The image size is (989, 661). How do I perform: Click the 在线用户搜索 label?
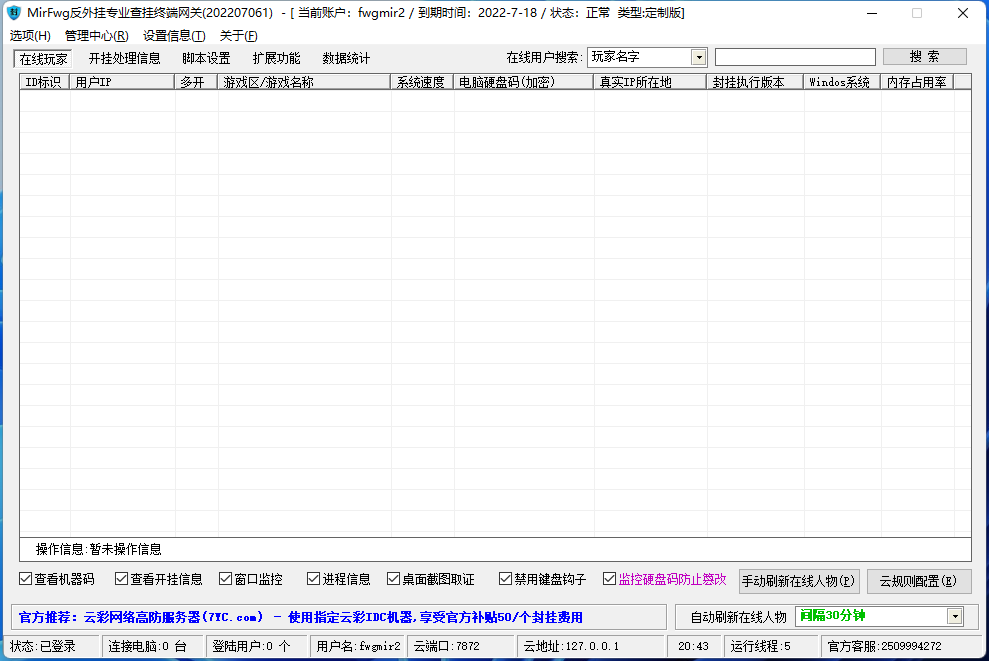pyautogui.click(x=544, y=57)
